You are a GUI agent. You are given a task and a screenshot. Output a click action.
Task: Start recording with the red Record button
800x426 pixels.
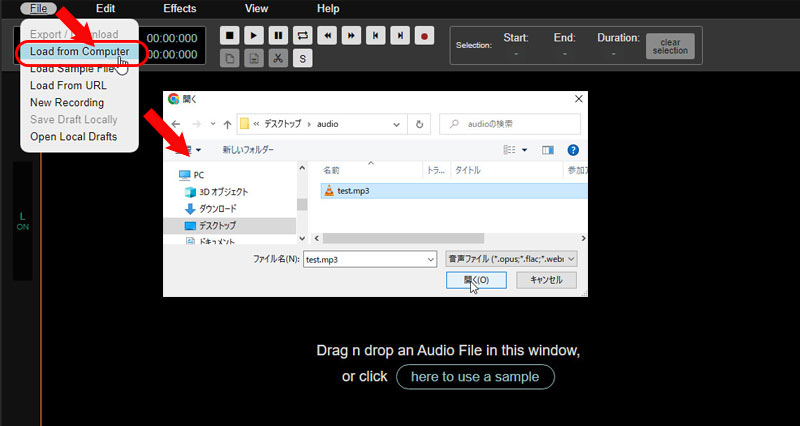pos(424,35)
